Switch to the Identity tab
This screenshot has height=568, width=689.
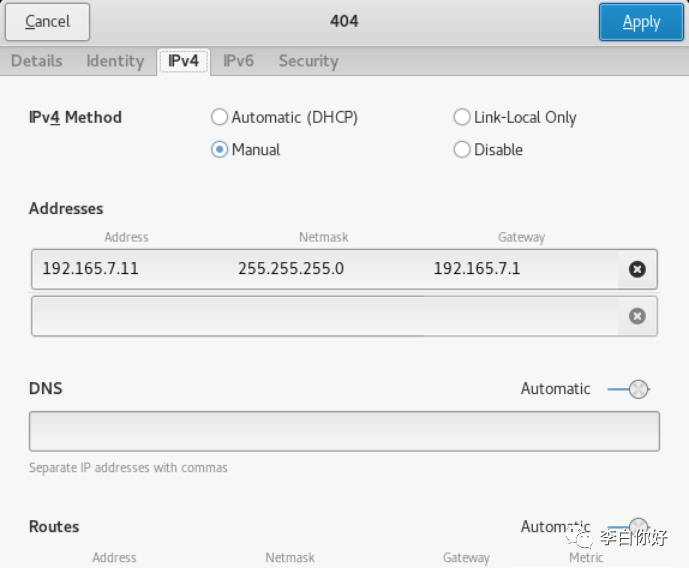click(115, 61)
